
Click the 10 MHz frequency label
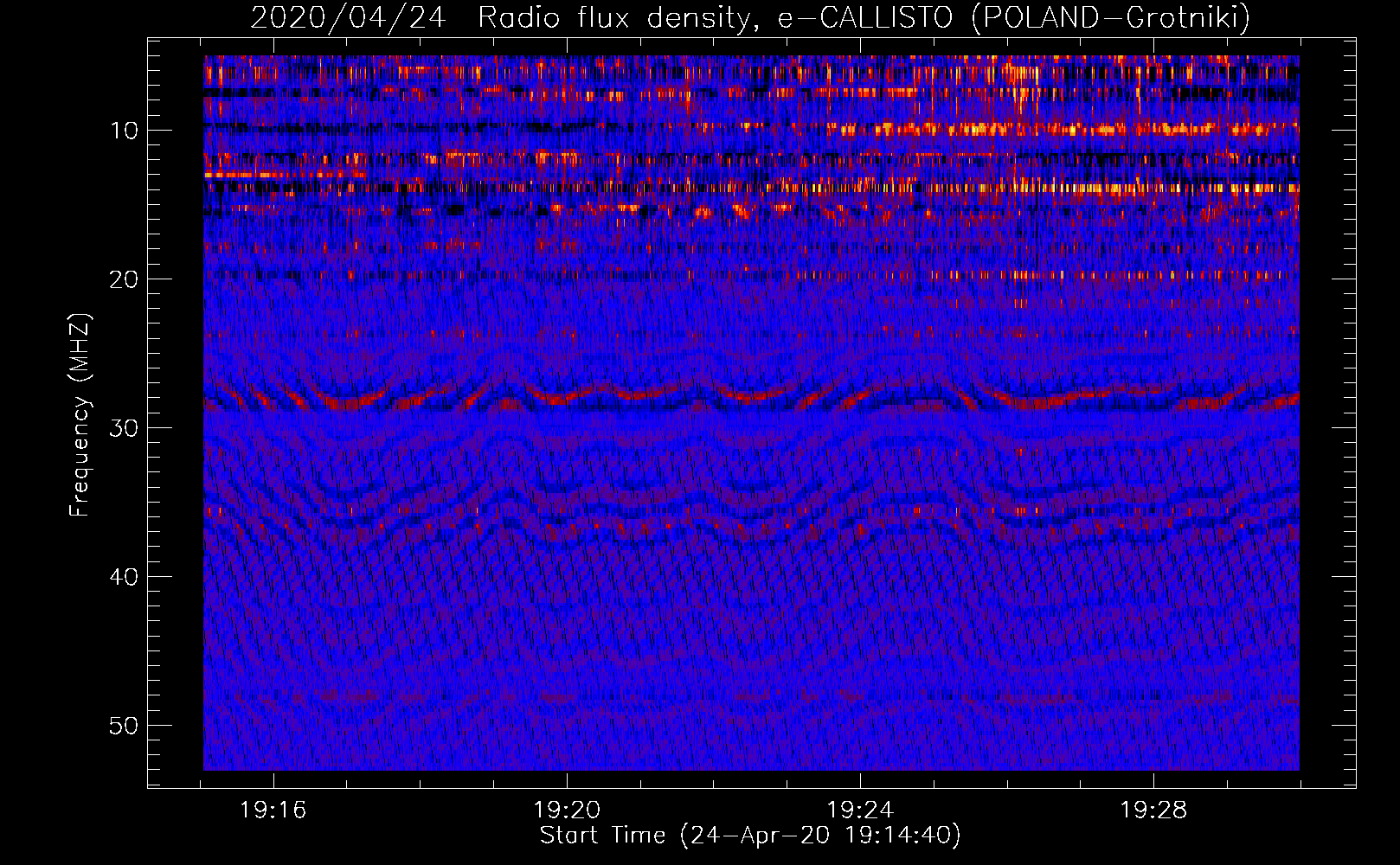(125, 131)
